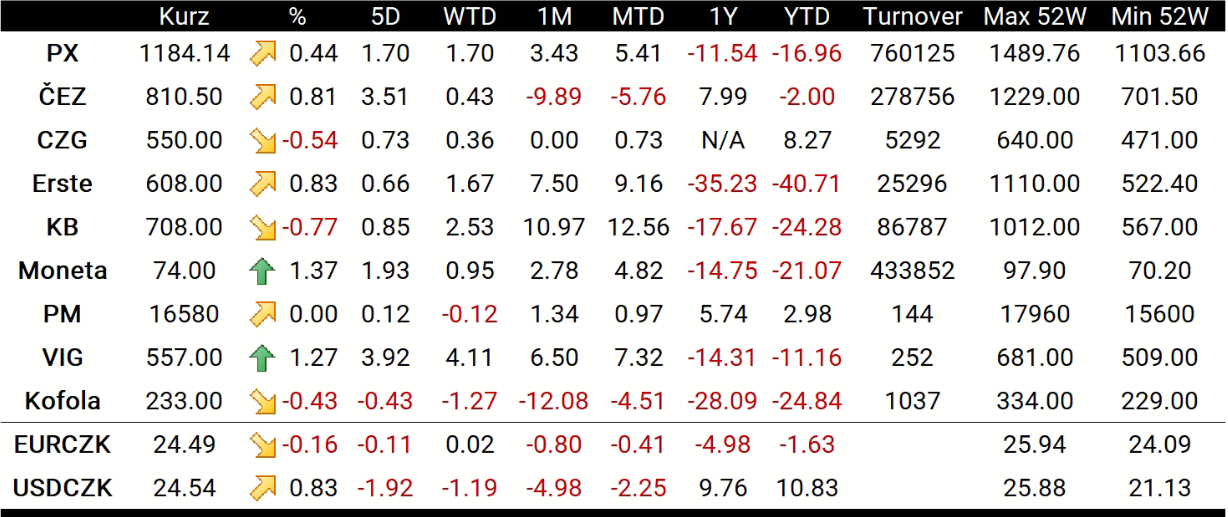Screen dimensions: 1228x517
Task: Select the Kurz column header
Action: (183, 16)
